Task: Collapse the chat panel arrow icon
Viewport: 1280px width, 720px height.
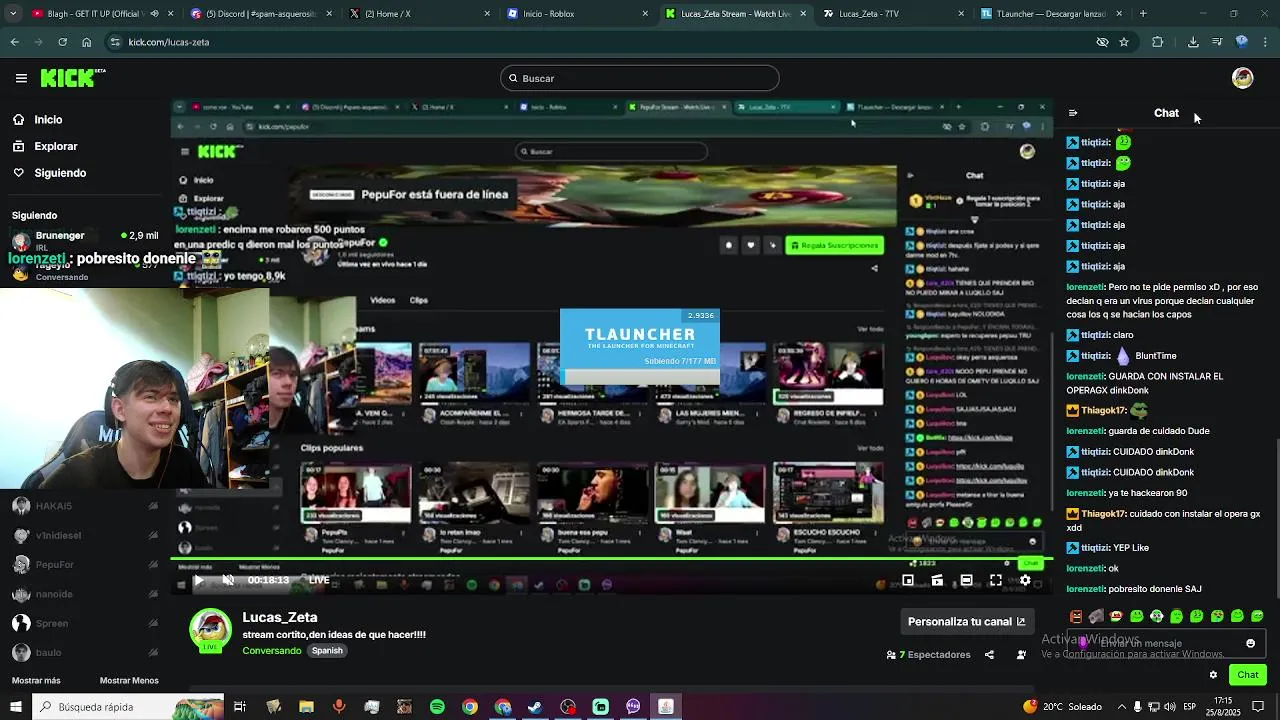Action: [x=1072, y=113]
